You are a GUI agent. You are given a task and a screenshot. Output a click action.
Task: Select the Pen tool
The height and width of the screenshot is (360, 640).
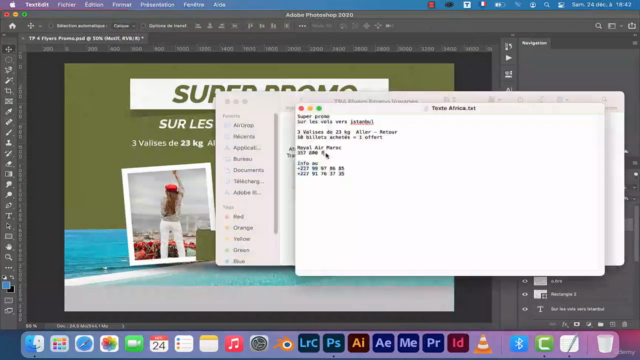pos(9,205)
